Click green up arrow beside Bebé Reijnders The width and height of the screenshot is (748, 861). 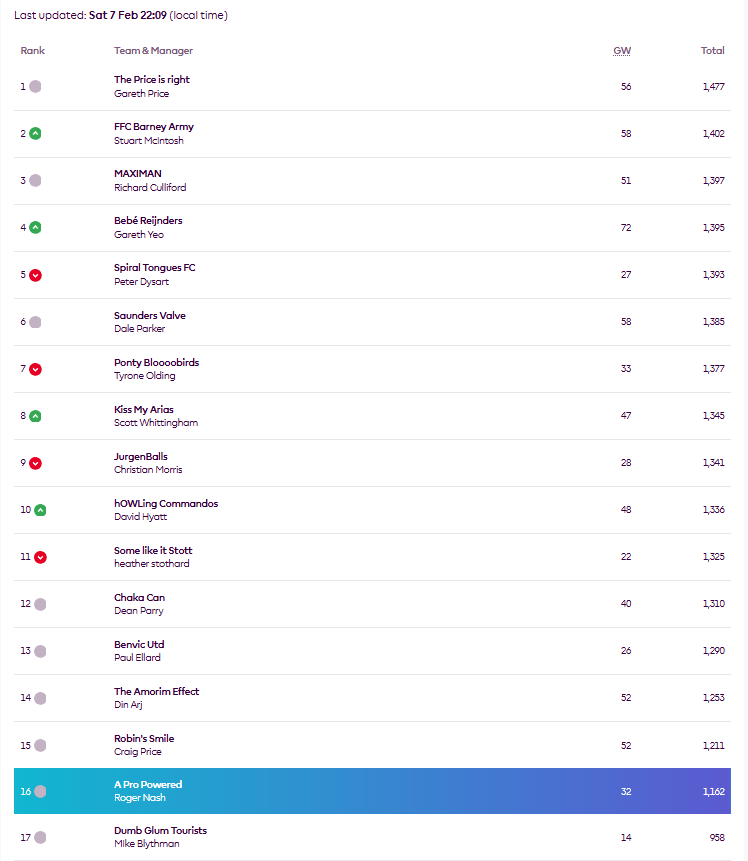pyautogui.click(x=35, y=227)
